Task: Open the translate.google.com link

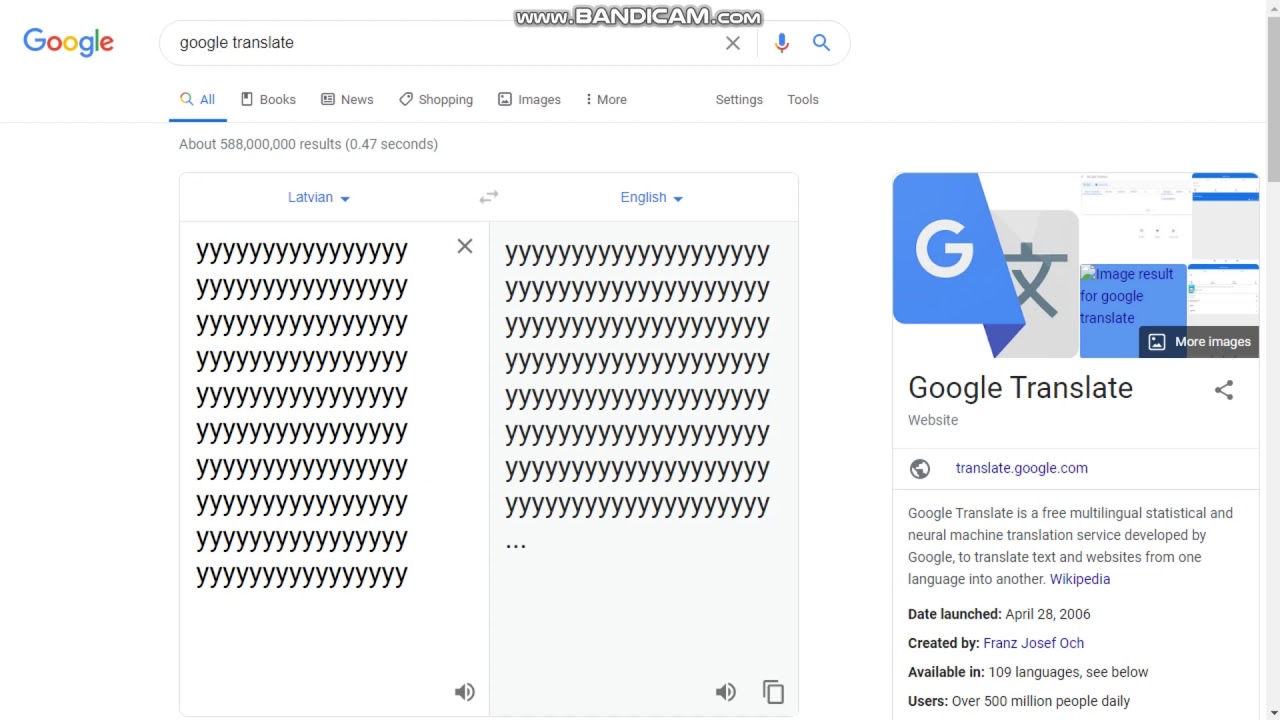Action: coord(1021,468)
